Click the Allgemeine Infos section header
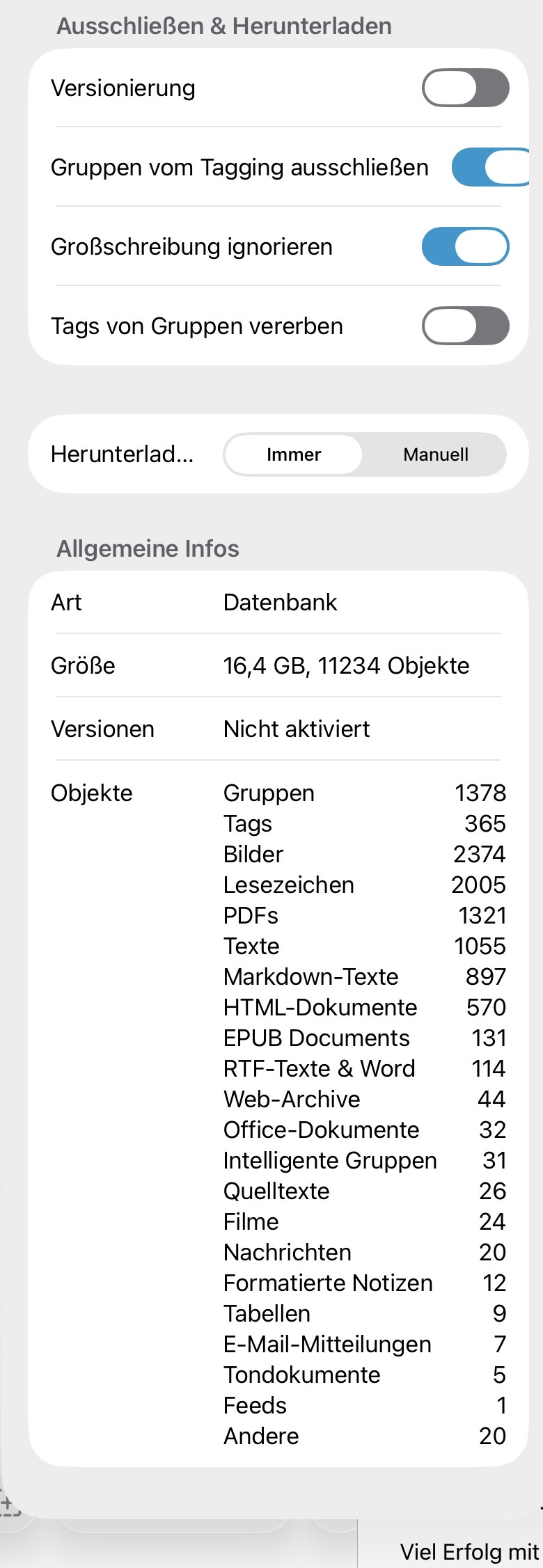The height and width of the screenshot is (1568, 543). coord(148,548)
